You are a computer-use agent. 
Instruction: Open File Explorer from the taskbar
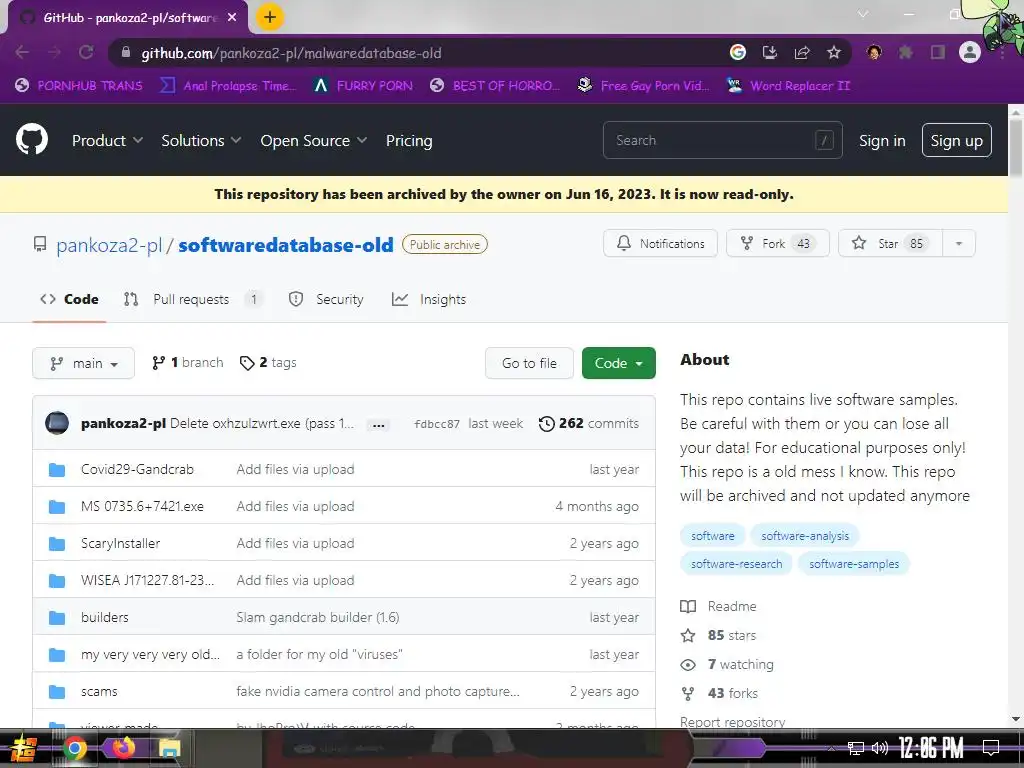point(169,748)
